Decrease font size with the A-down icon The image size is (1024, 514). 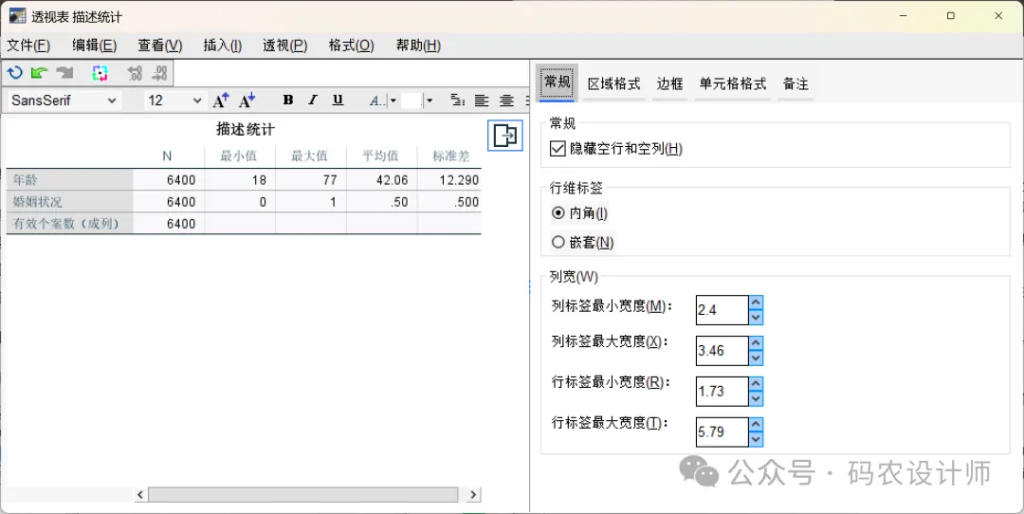point(247,100)
